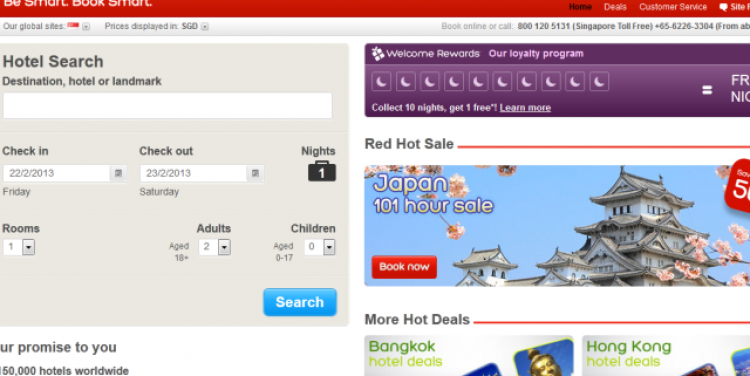Image resolution: width=750 pixels, height=376 pixels.
Task: Follow the Learn more link
Action: click(x=525, y=108)
